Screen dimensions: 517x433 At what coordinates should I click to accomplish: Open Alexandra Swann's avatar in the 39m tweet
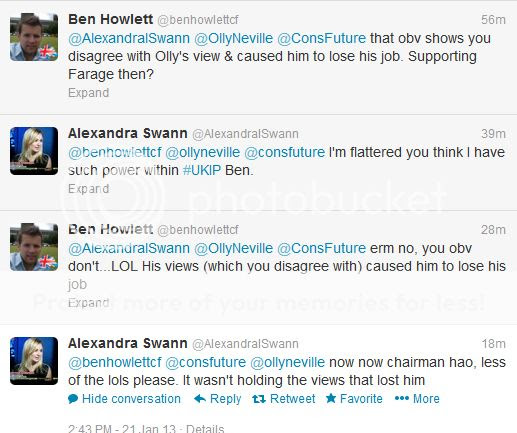click(x=34, y=151)
